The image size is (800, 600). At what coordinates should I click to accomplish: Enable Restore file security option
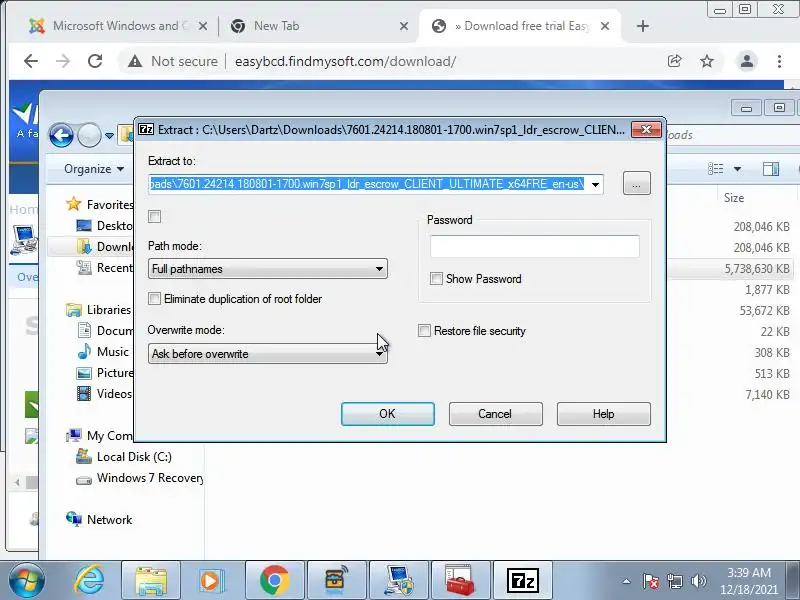[424, 331]
